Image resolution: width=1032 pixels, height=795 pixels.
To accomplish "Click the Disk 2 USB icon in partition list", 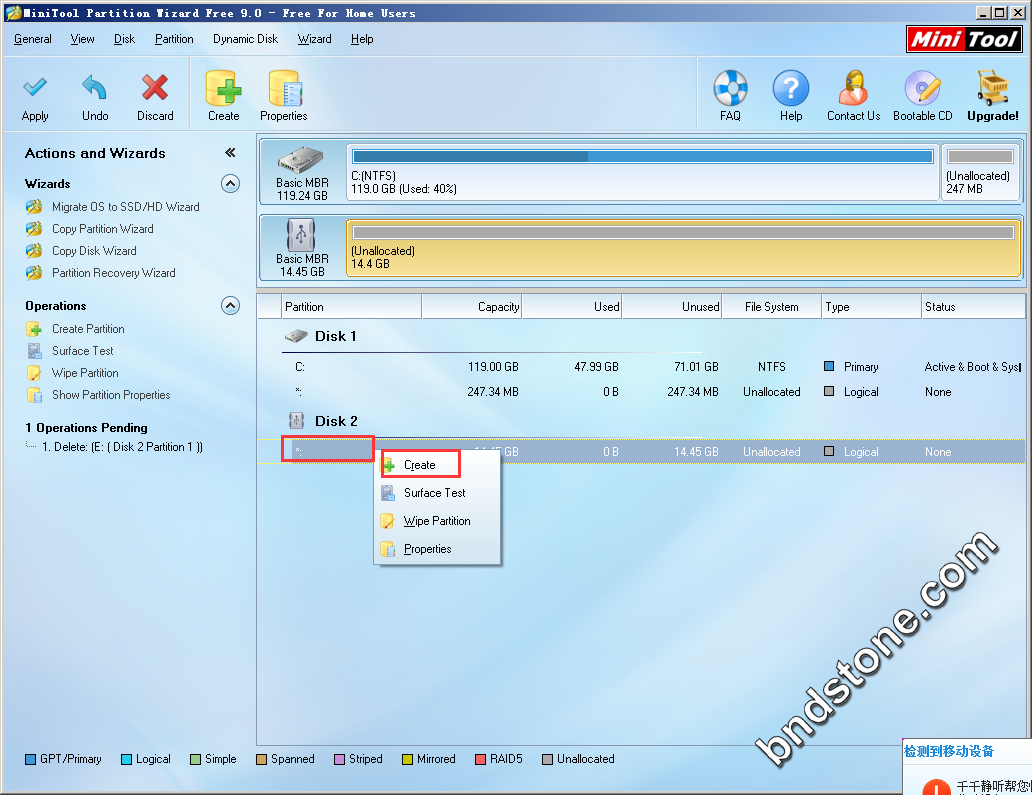I will [297, 421].
